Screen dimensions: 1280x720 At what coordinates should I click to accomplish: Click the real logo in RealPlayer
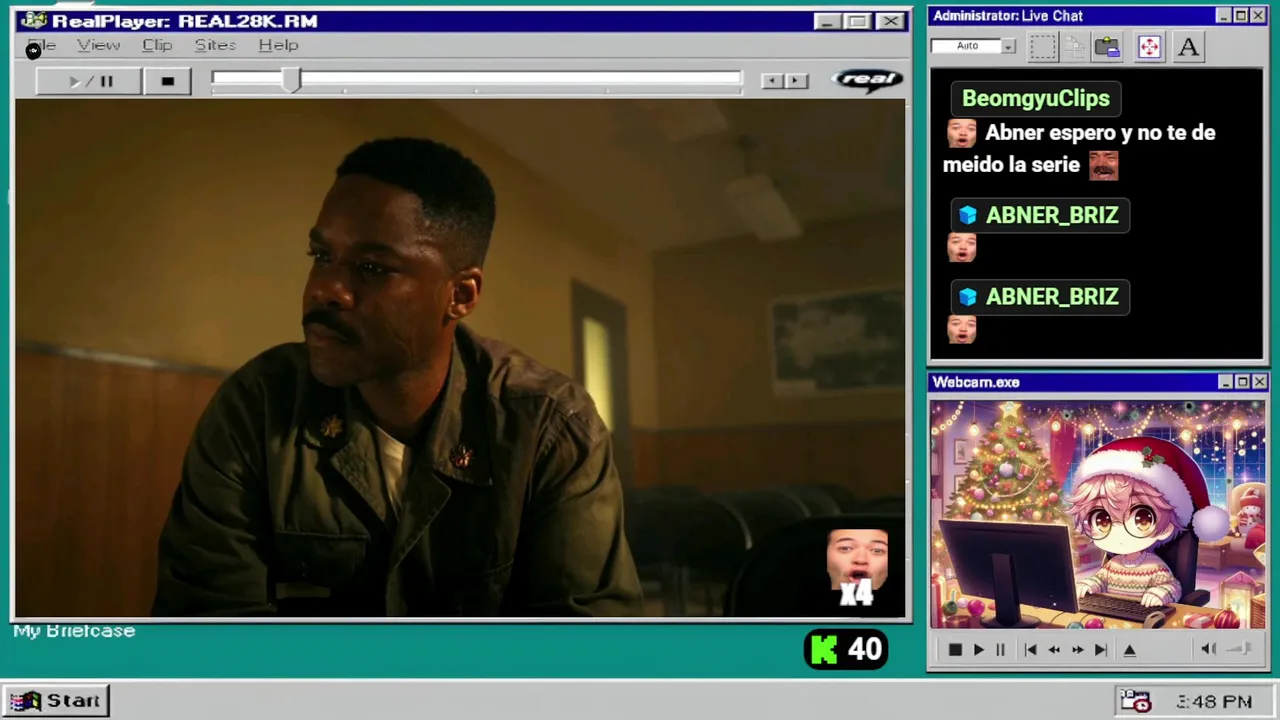tap(867, 79)
